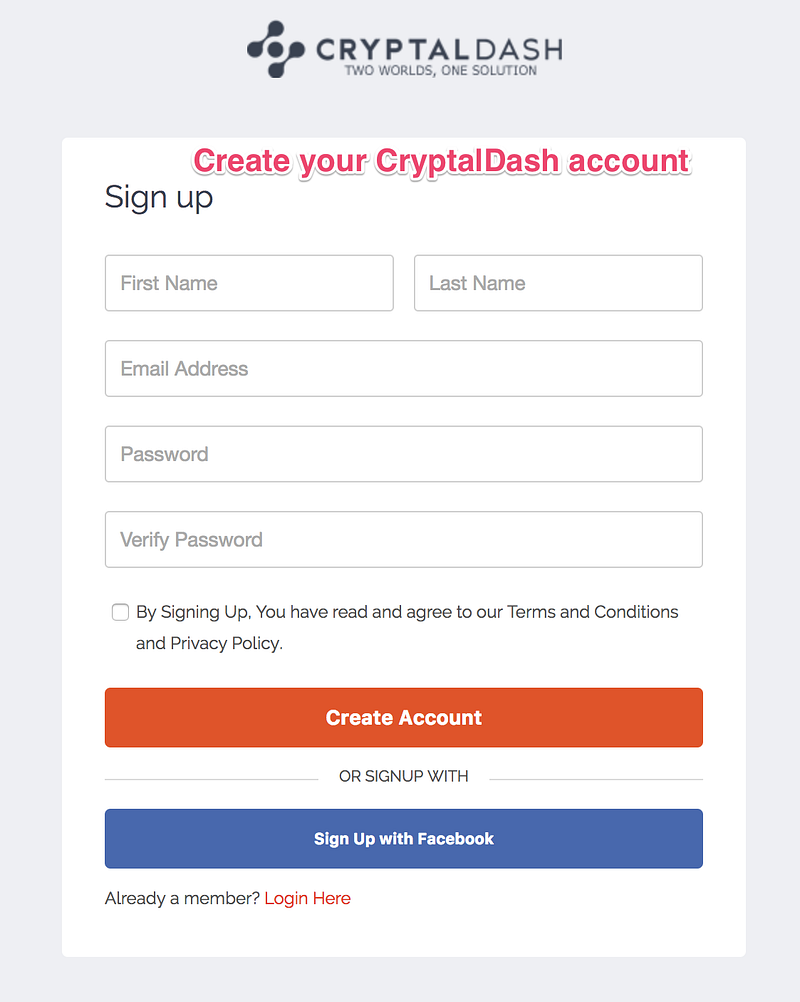Open the Terms and Conditions link
This screenshot has height=1002, width=800.
click(x=593, y=612)
